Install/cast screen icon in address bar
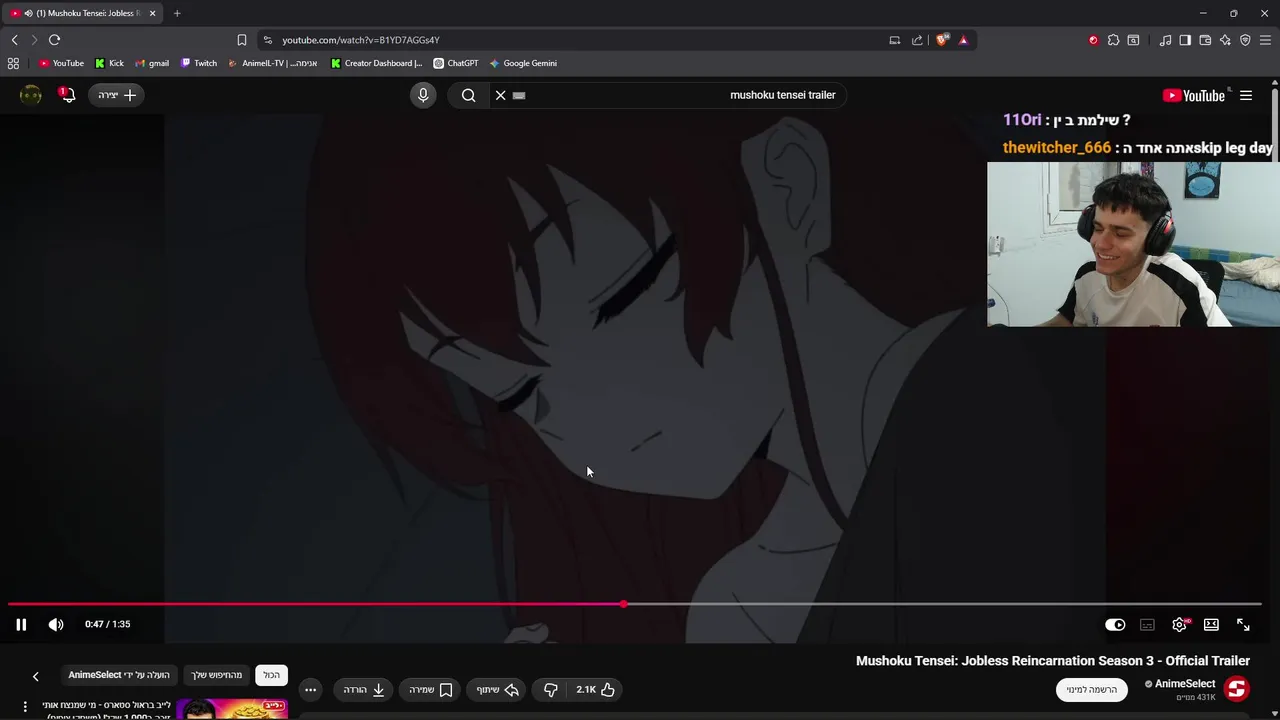 tap(895, 40)
